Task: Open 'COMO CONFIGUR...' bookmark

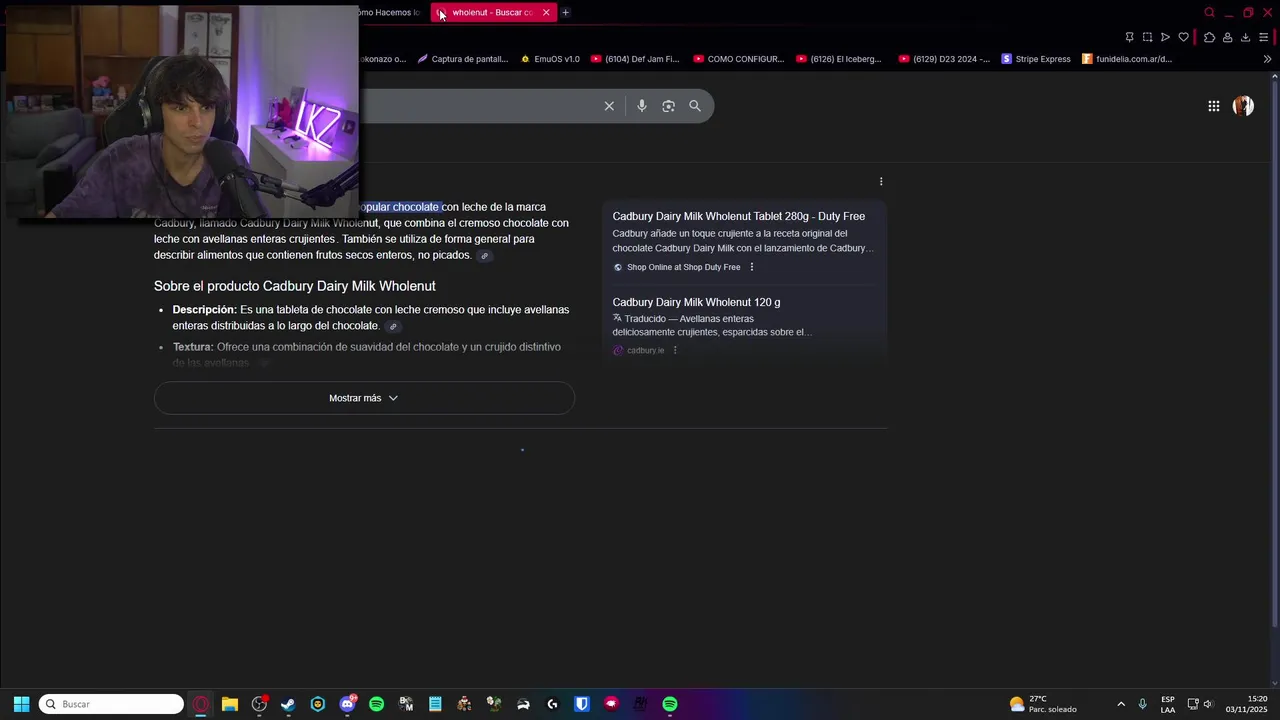Action: coord(739,59)
